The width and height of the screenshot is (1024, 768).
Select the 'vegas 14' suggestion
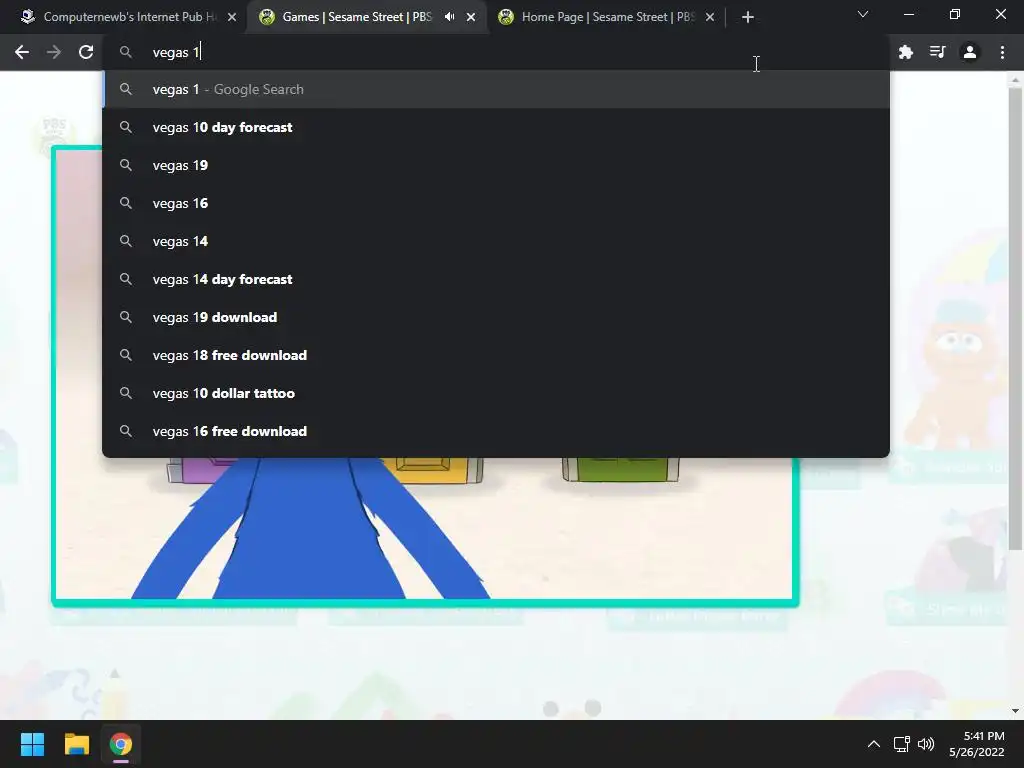(496, 241)
